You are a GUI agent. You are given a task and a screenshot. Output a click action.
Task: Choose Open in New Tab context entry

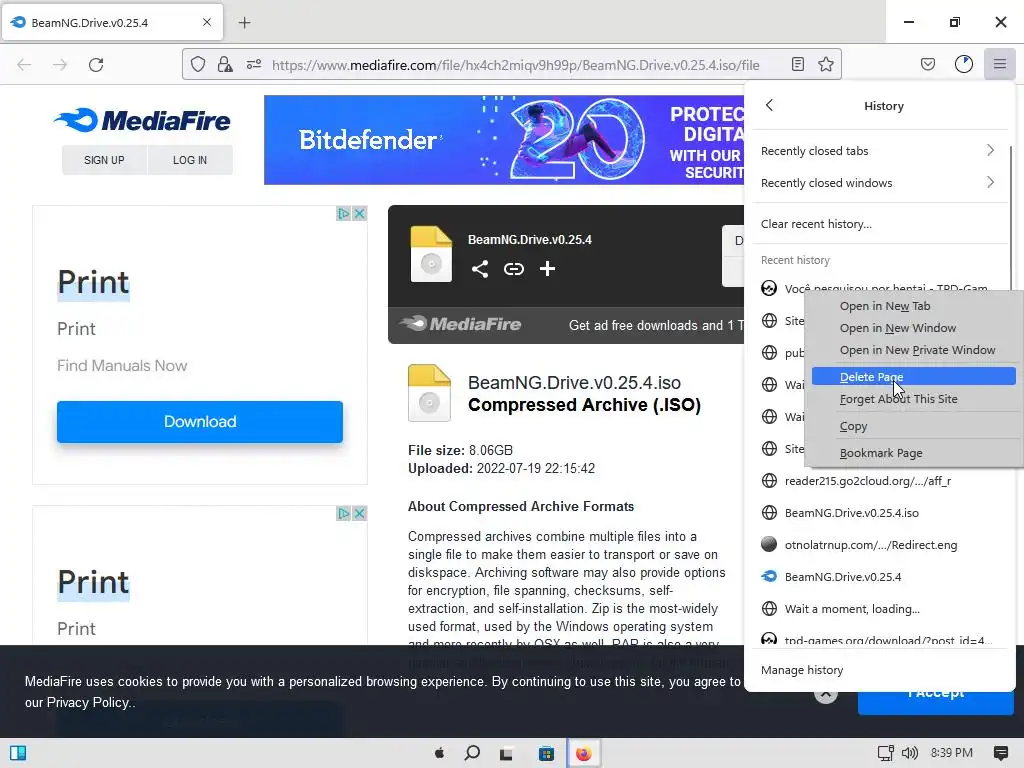913,306
